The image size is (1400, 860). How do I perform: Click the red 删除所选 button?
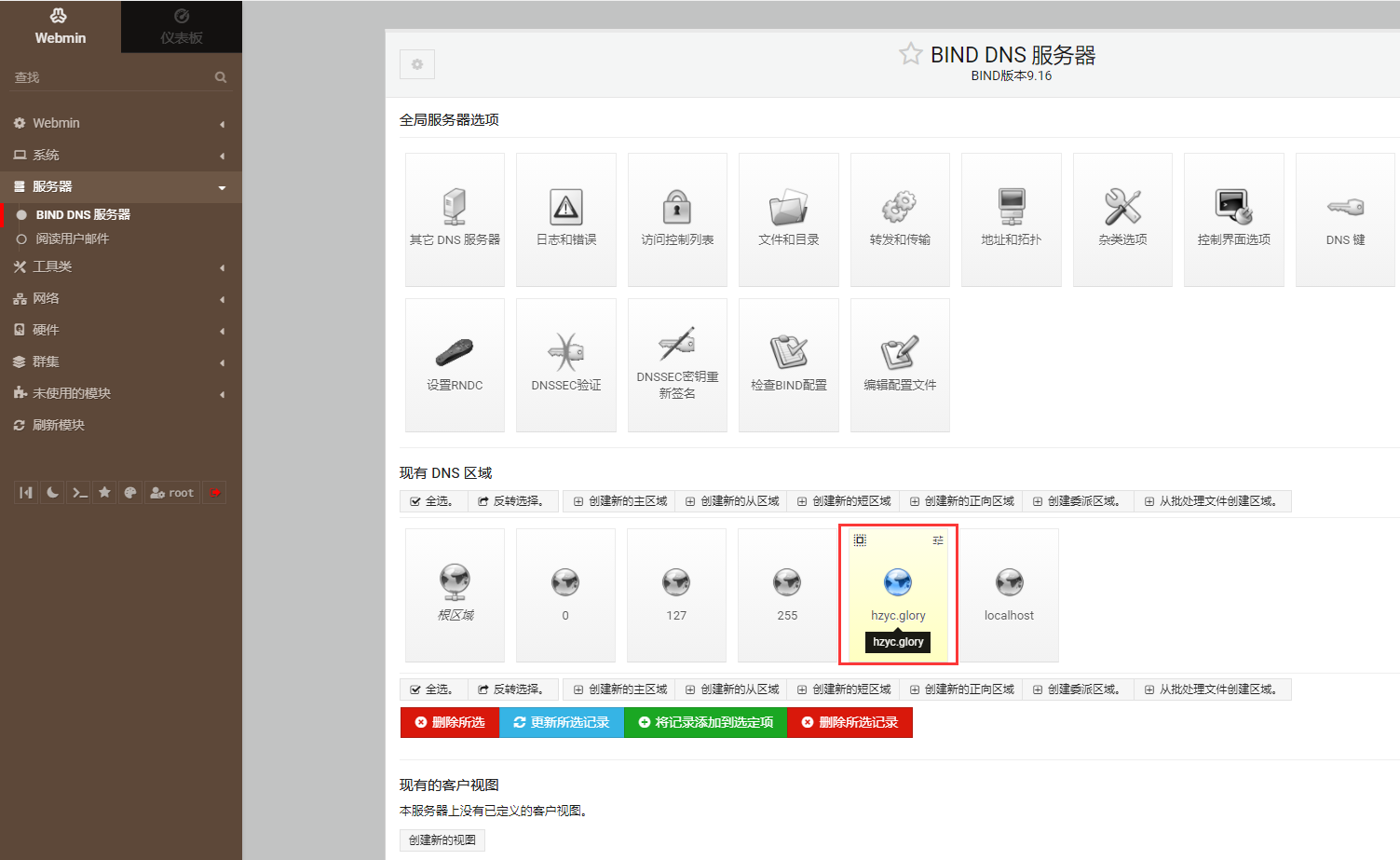pos(450,722)
